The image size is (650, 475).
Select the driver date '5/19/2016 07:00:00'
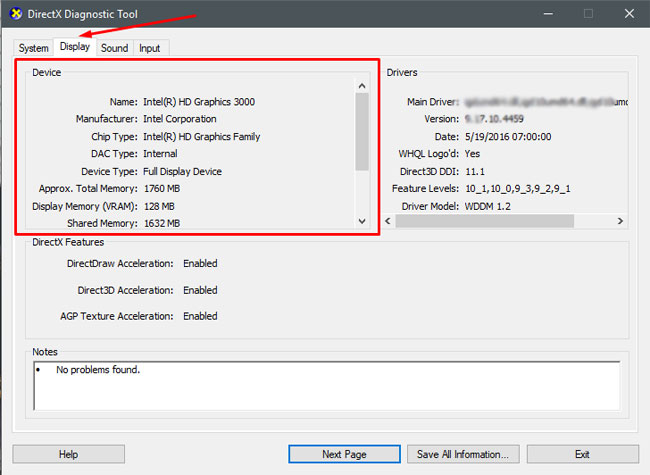tap(508, 137)
